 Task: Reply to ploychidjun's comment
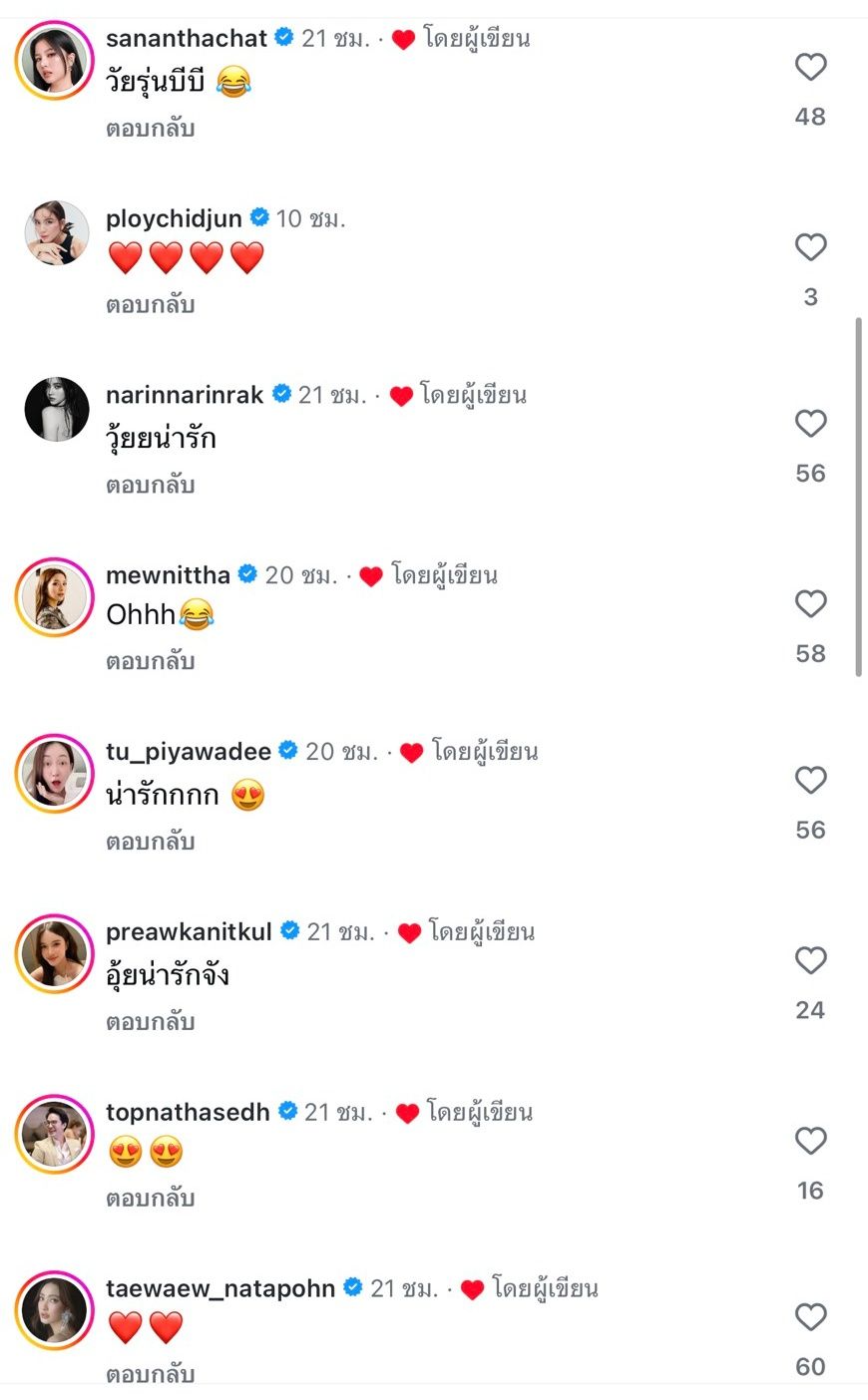pos(150,305)
